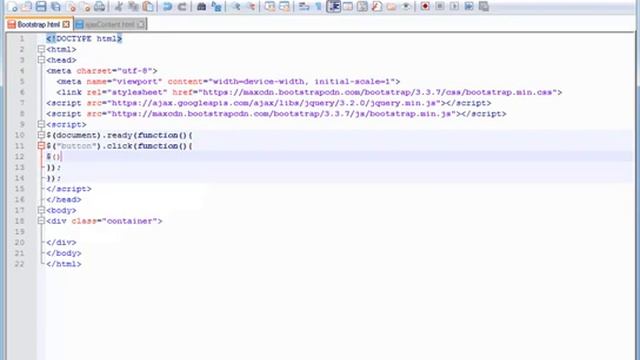This screenshot has width=640, height=360.
Task: Click the function list toolbar icon
Action: pos(377,6)
